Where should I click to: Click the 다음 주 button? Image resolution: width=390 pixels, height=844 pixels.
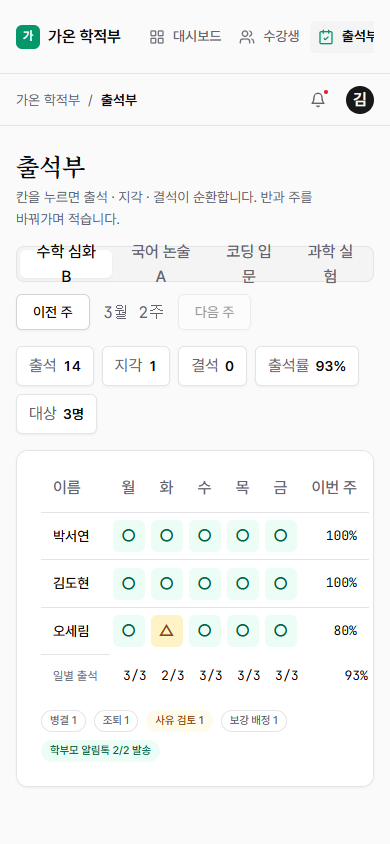pyautogui.click(x=215, y=312)
